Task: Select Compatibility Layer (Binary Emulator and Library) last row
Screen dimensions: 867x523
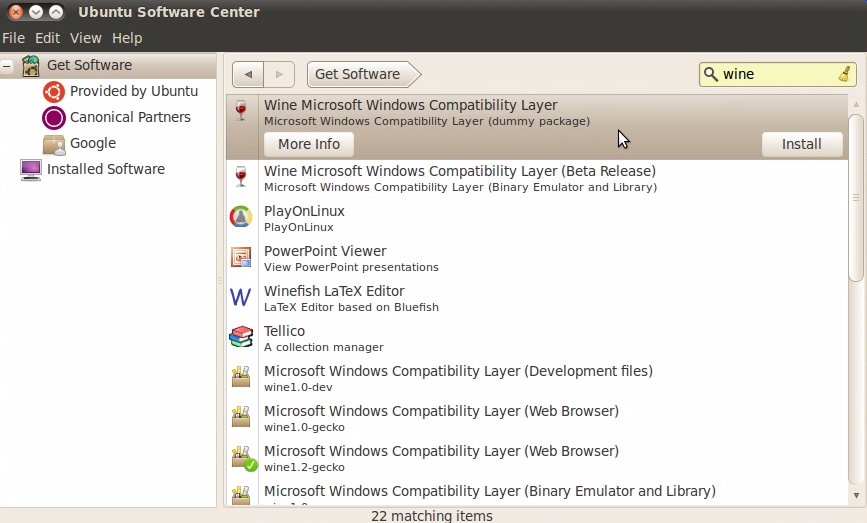Action: [x=537, y=493]
